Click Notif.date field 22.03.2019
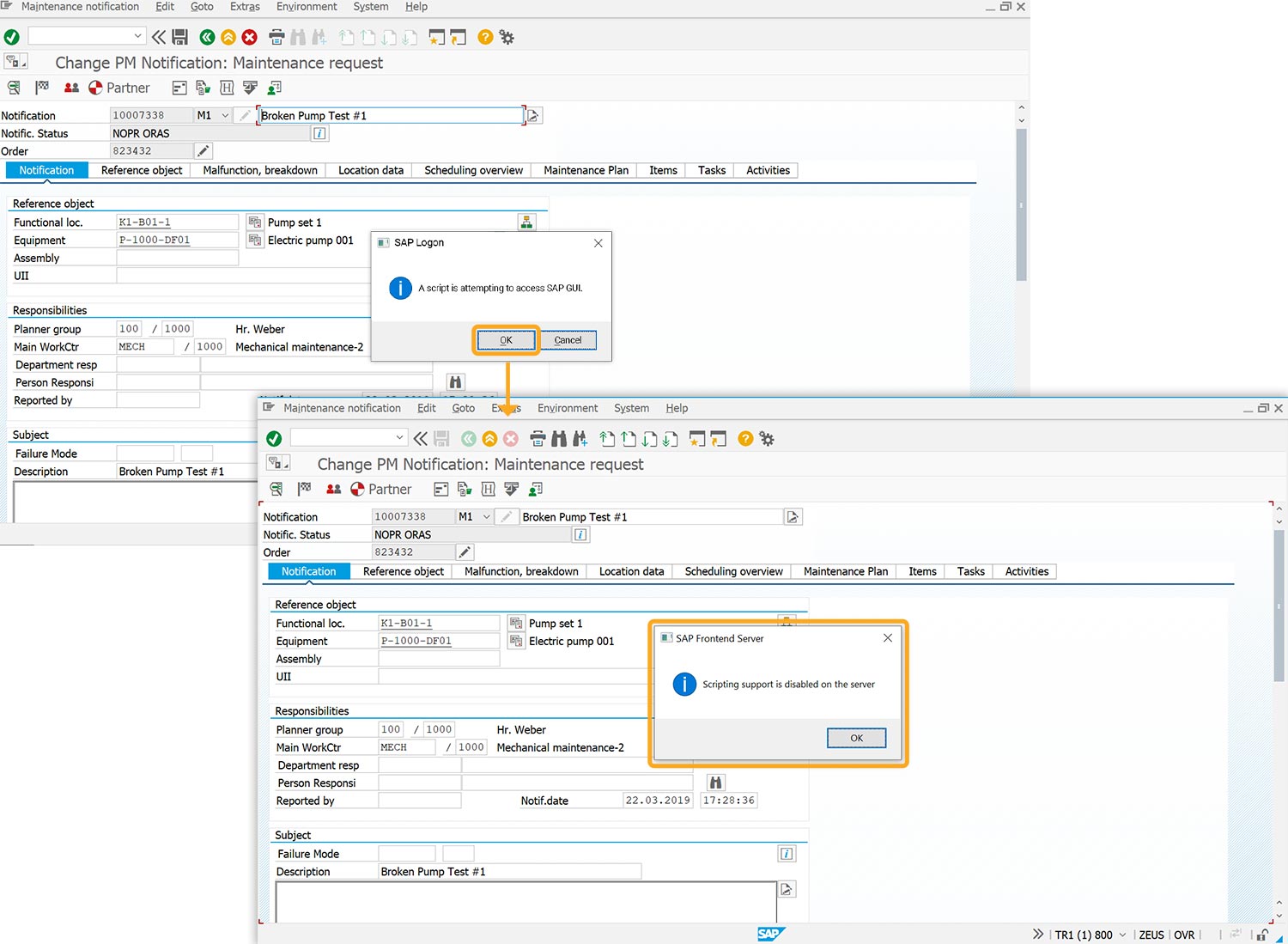1288x944 pixels. [x=658, y=800]
